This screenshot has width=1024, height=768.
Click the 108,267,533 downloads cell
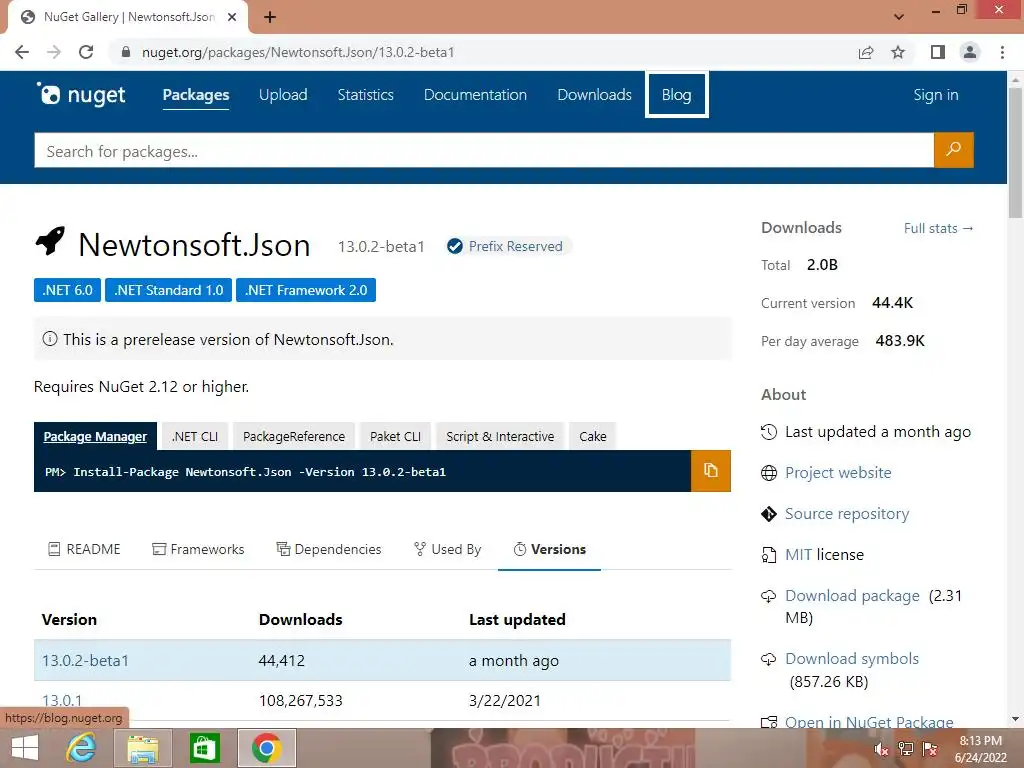300,701
